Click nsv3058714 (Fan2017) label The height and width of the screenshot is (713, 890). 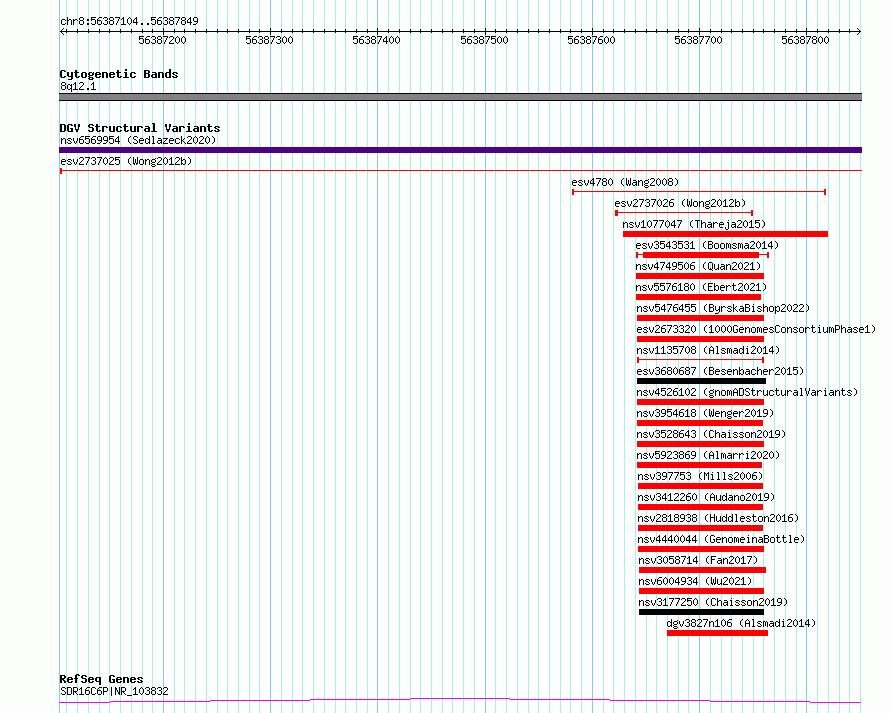tap(698, 560)
